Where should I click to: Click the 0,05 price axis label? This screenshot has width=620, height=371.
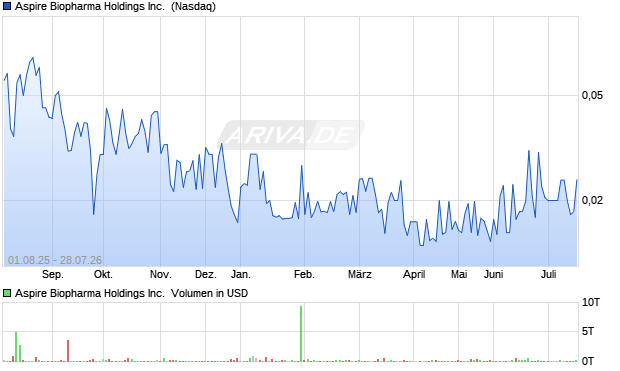[592, 95]
